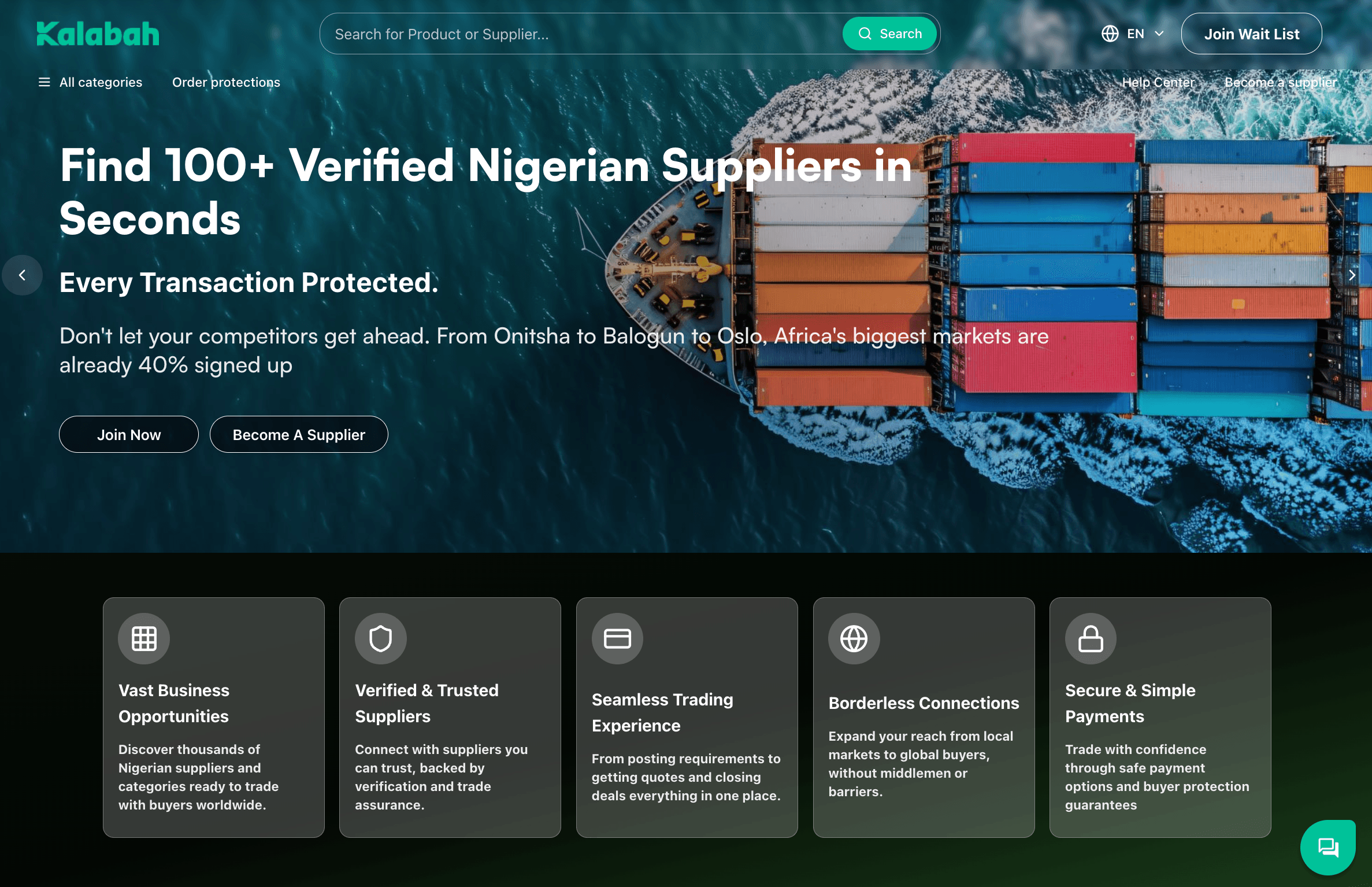Click the globe language icon
This screenshot has width=1372, height=887.
pos(1110,34)
